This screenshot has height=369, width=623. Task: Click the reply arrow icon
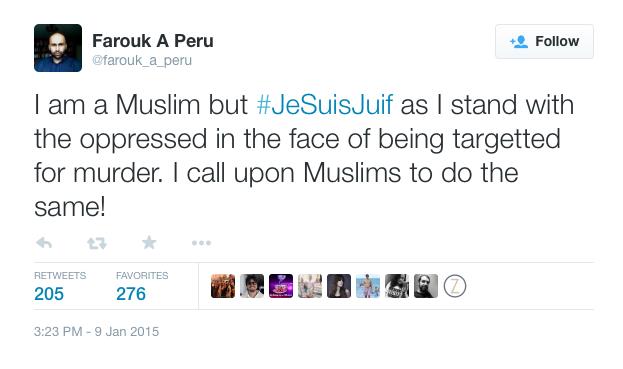click(x=44, y=242)
